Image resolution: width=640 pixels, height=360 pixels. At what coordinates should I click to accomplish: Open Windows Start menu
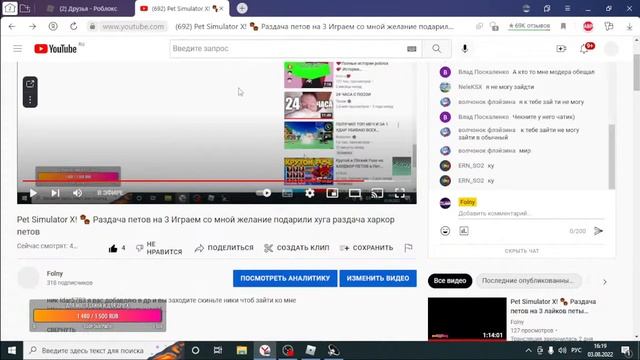click(11, 351)
